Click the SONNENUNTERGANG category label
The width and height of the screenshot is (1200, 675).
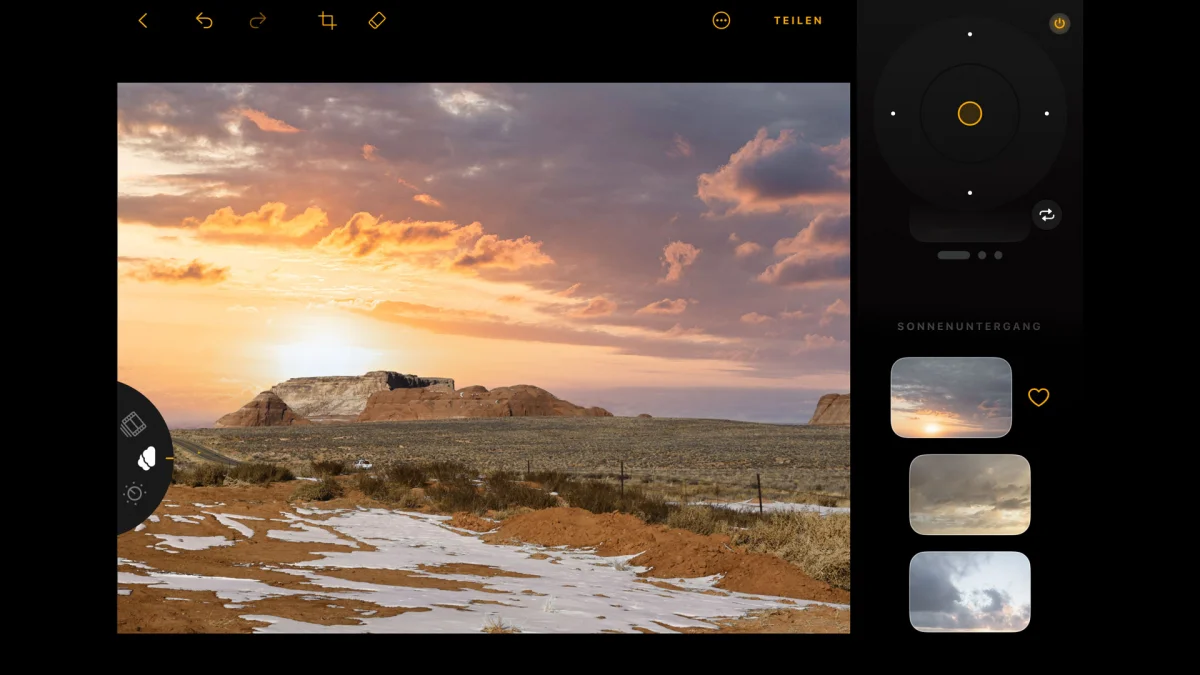tap(969, 327)
